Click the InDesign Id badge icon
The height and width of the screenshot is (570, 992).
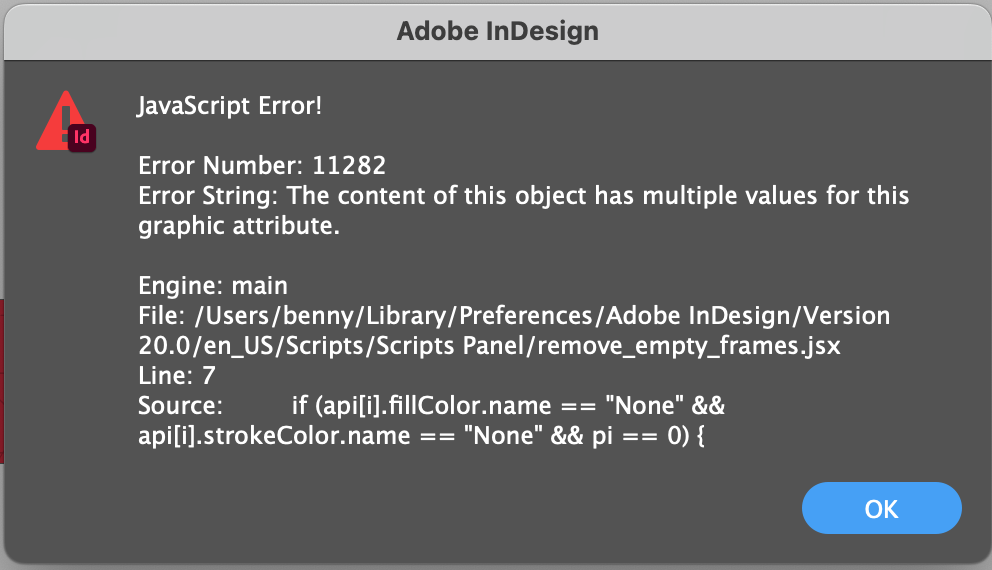point(84,137)
